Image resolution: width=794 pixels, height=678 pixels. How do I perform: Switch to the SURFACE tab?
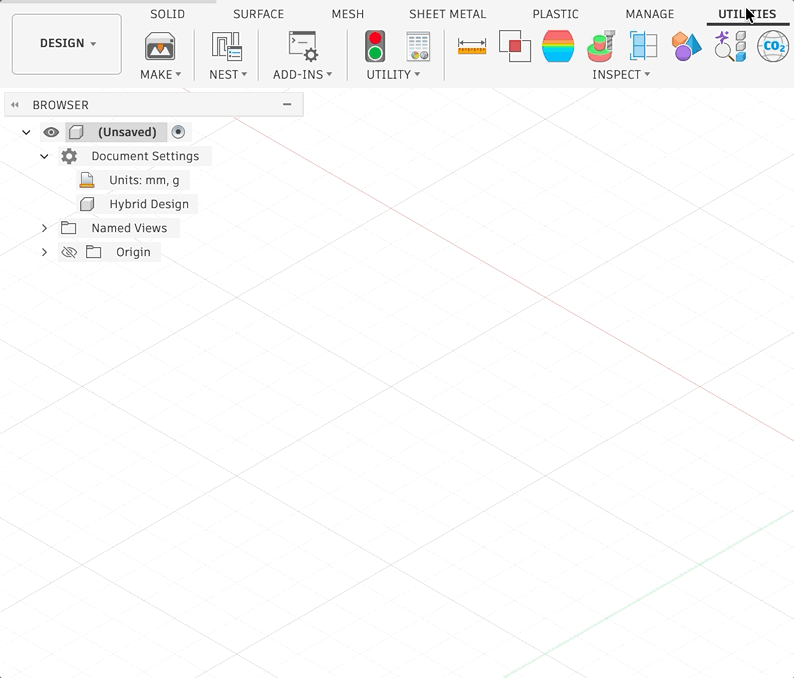(x=258, y=14)
